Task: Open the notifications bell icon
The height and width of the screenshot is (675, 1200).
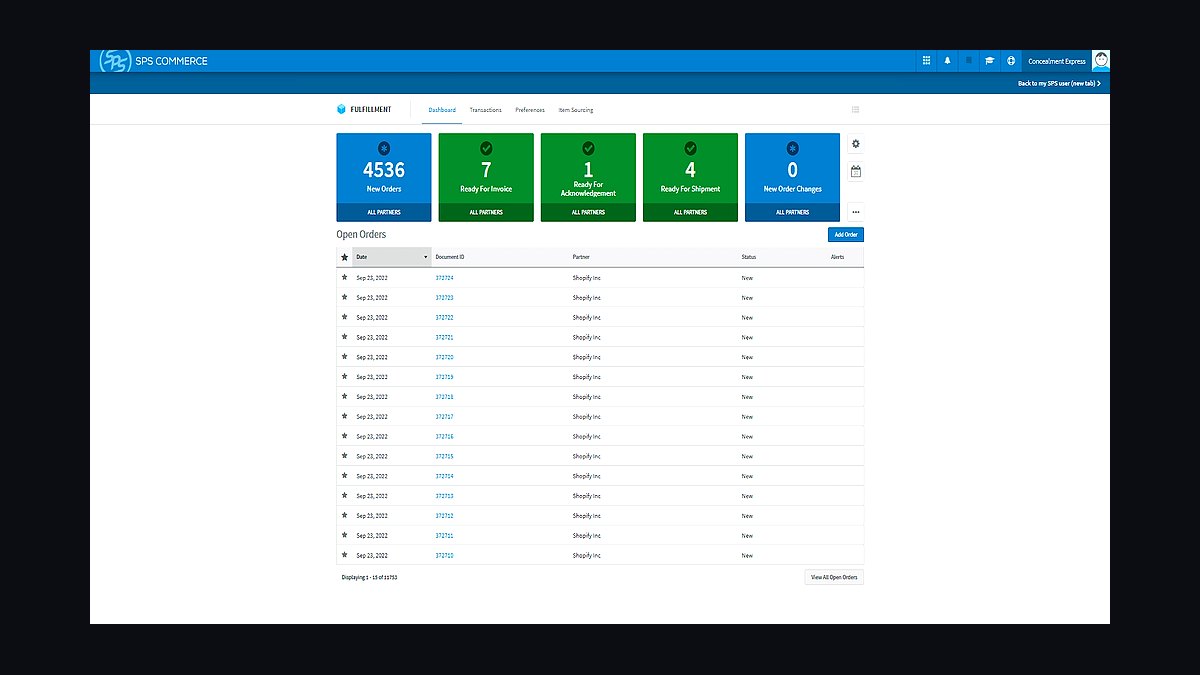Action: tap(947, 61)
